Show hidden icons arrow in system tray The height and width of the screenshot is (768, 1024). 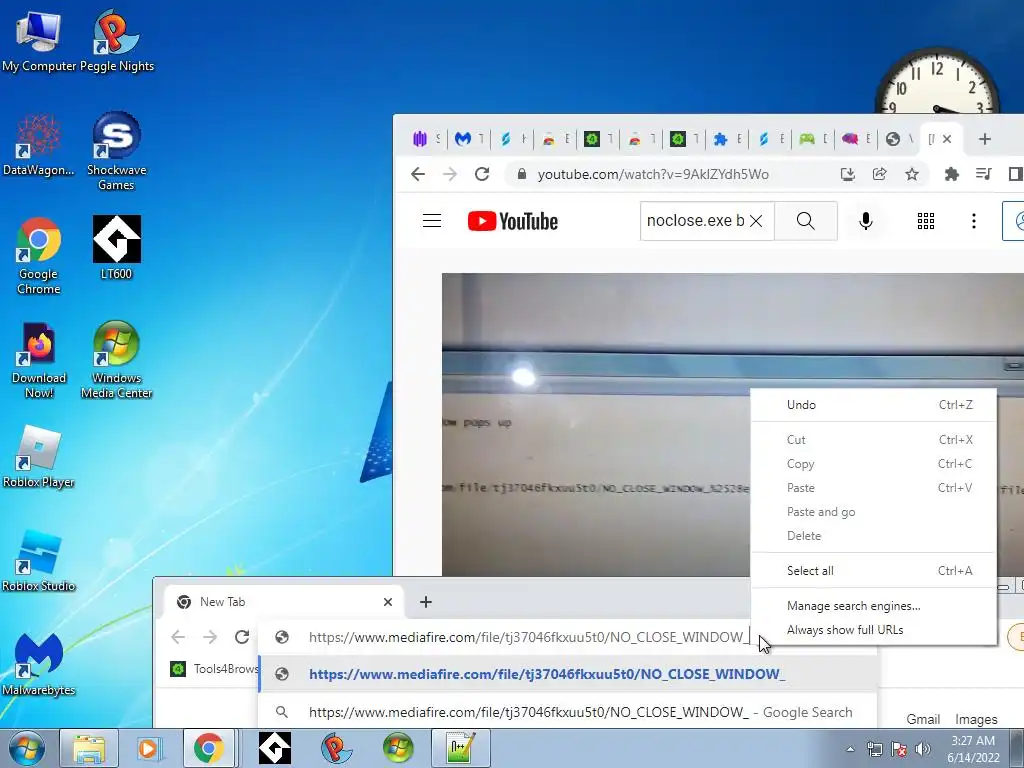pos(850,749)
